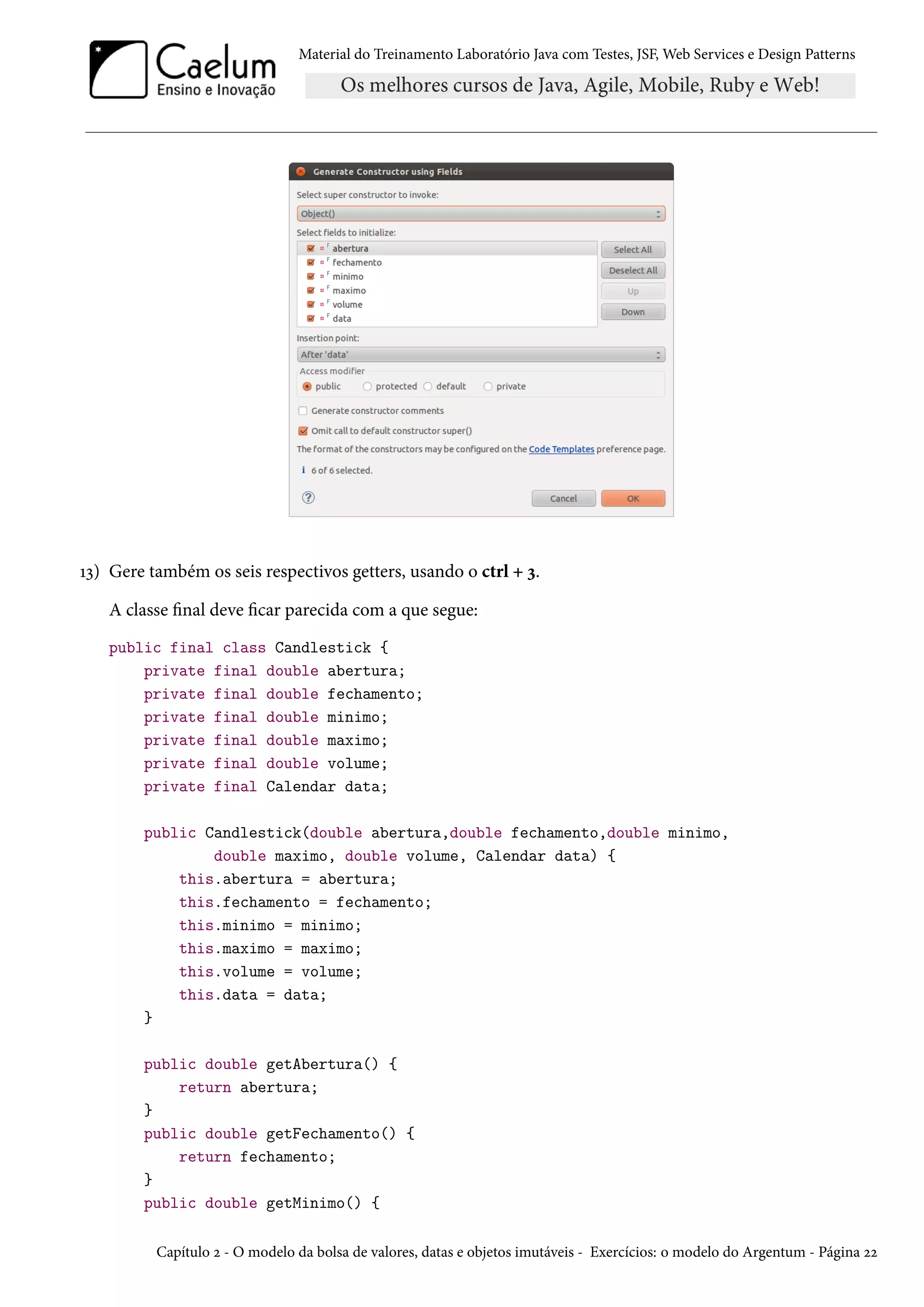Uncheck the abertura field checkbox
This screenshot has height=1307, width=924.
(311, 248)
